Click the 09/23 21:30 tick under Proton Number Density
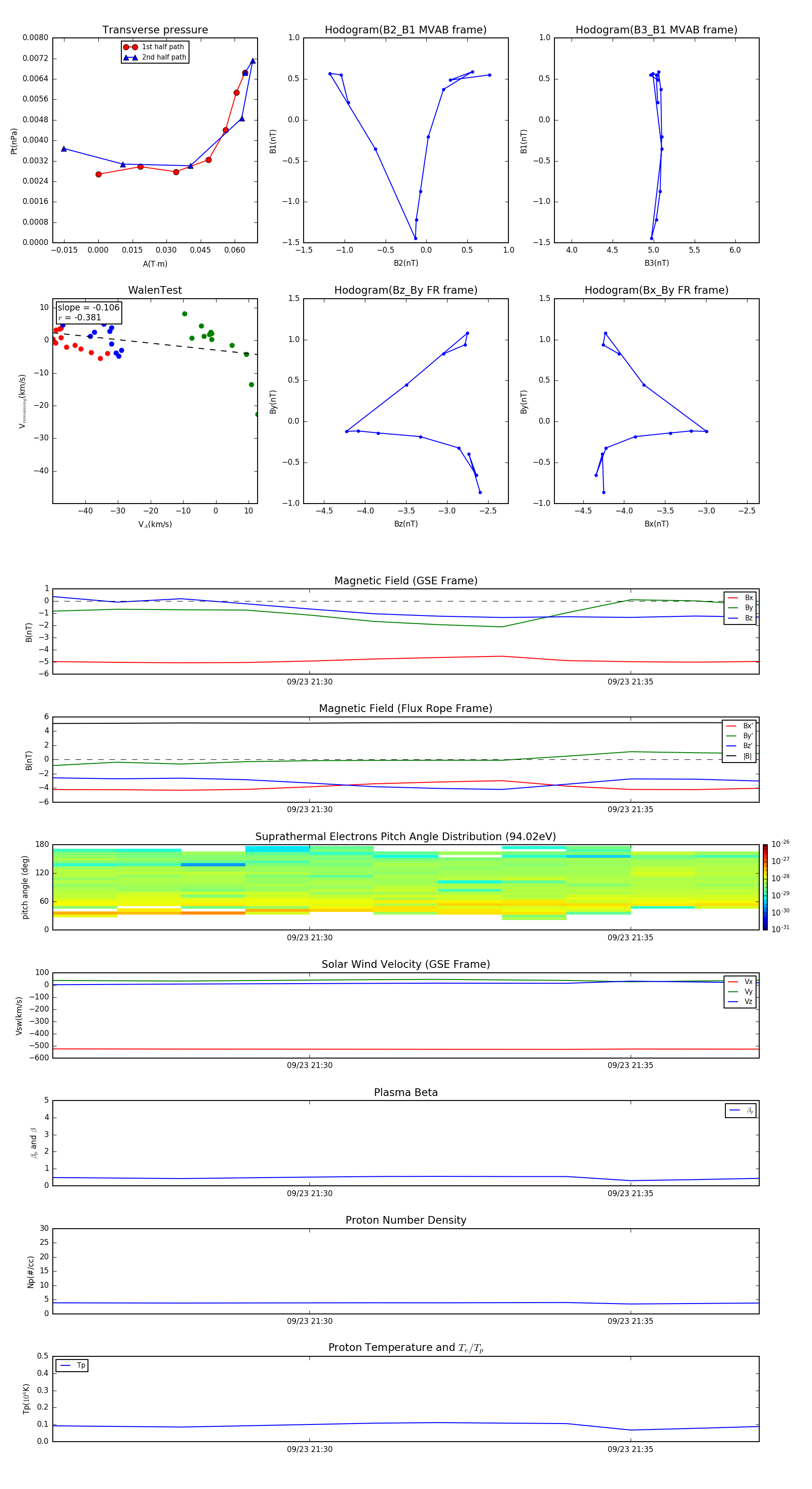This screenshot has width=812, height=1489. click(x=309, y=1321)
